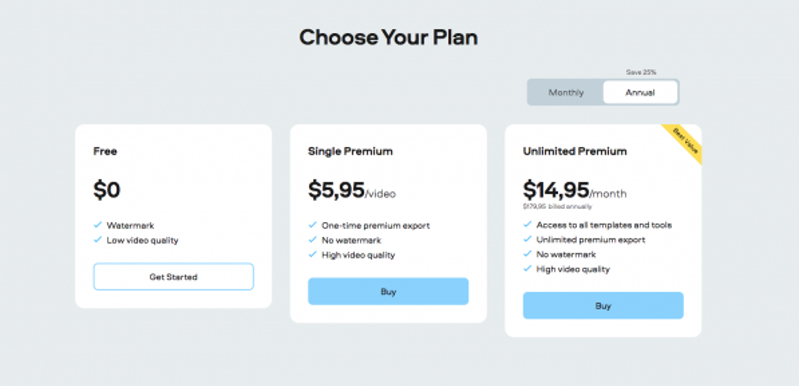
Task: Switch billing to Monthly
Action: coord(566,92)
